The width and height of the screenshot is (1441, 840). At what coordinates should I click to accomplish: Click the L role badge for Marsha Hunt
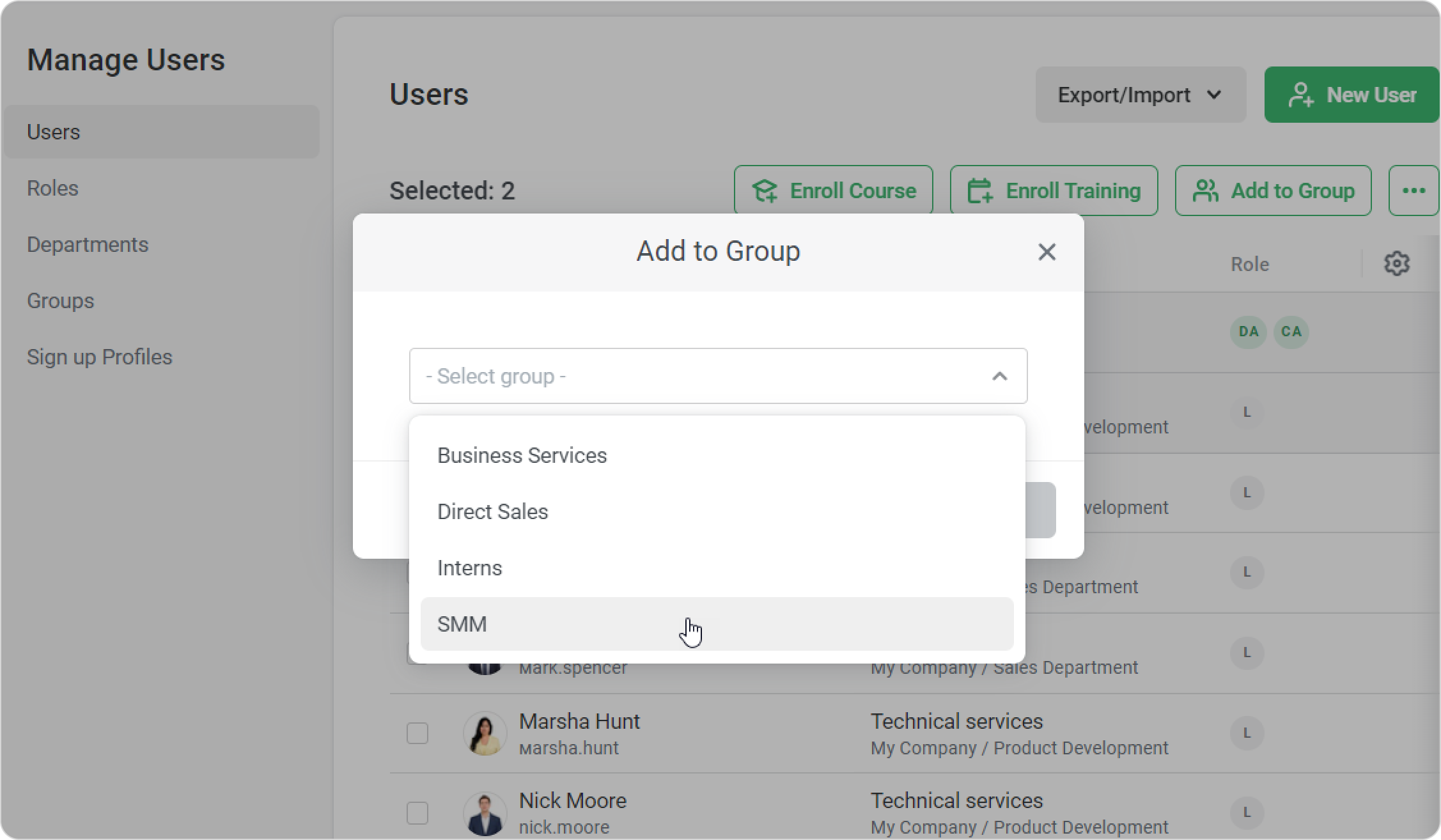click(1247, 733)
